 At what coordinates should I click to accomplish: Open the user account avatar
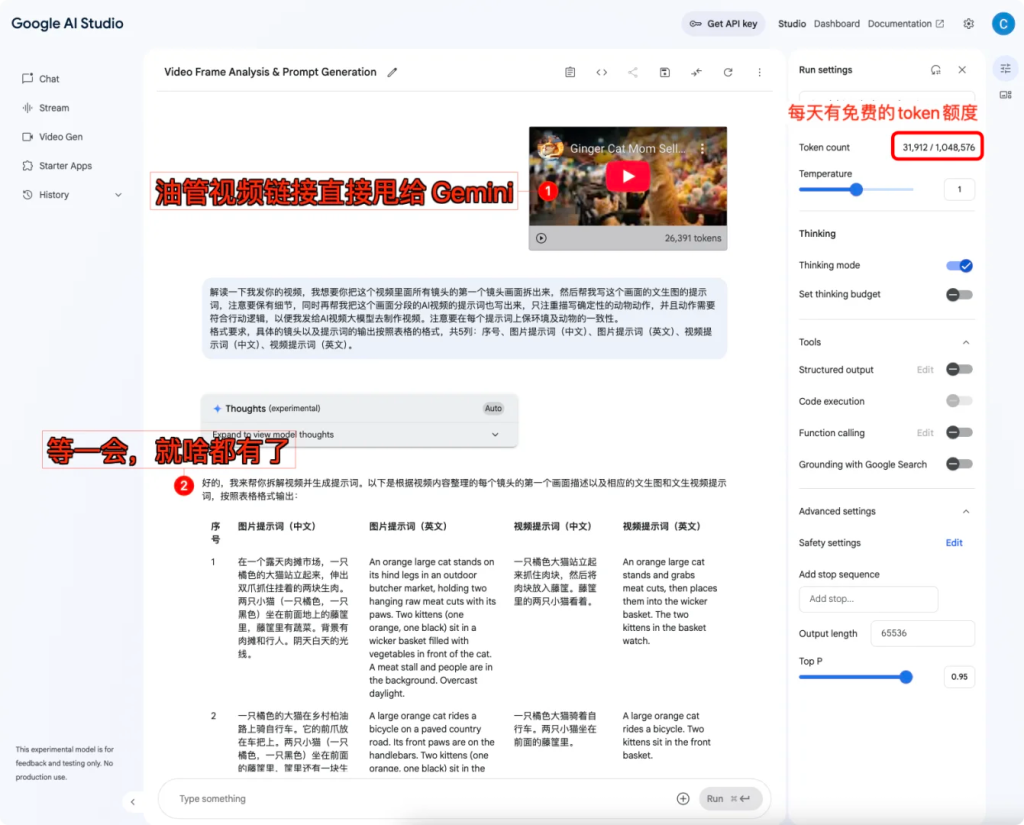[x=1002, y=24]
